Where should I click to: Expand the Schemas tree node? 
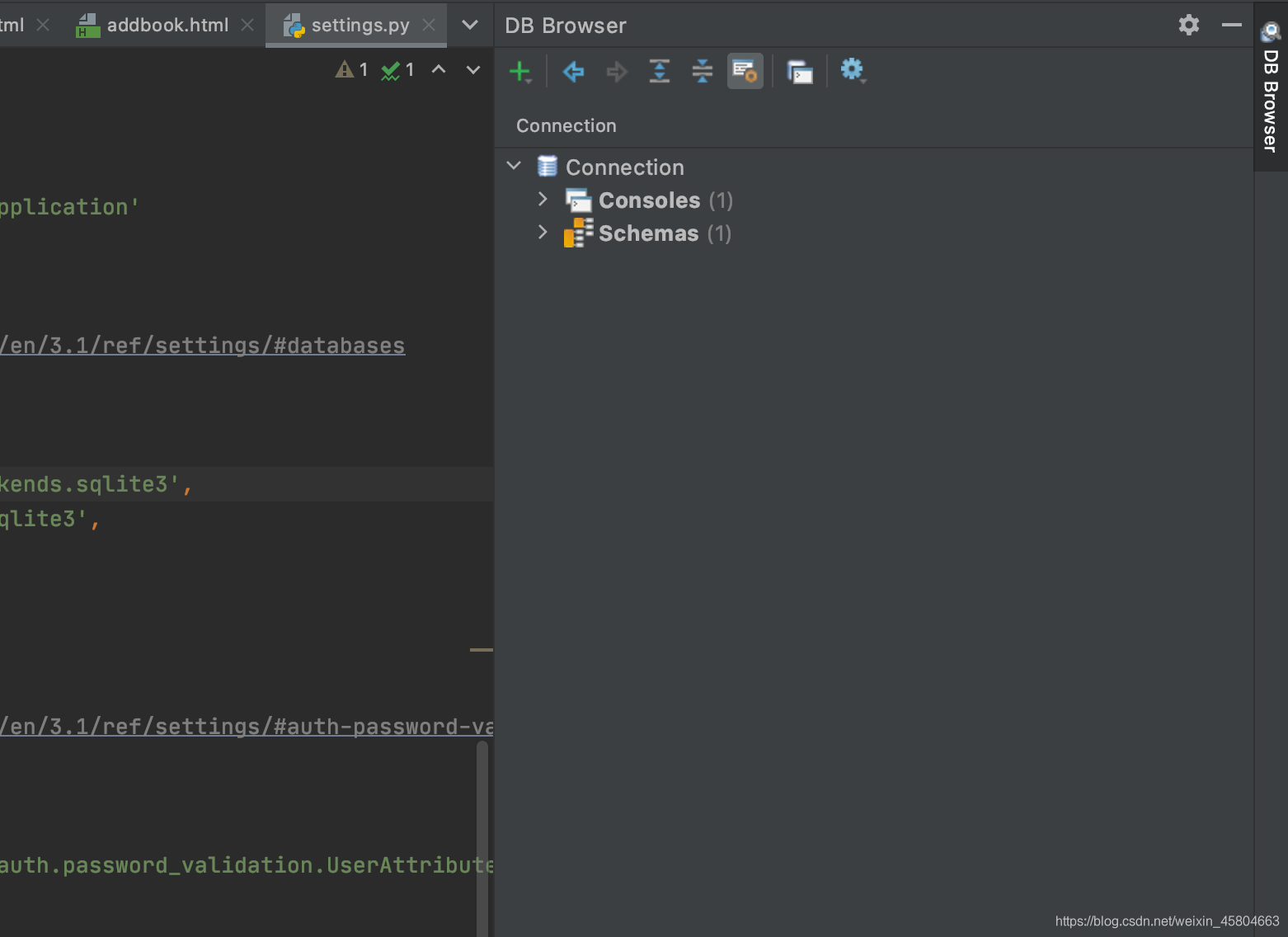click(542, 232)
